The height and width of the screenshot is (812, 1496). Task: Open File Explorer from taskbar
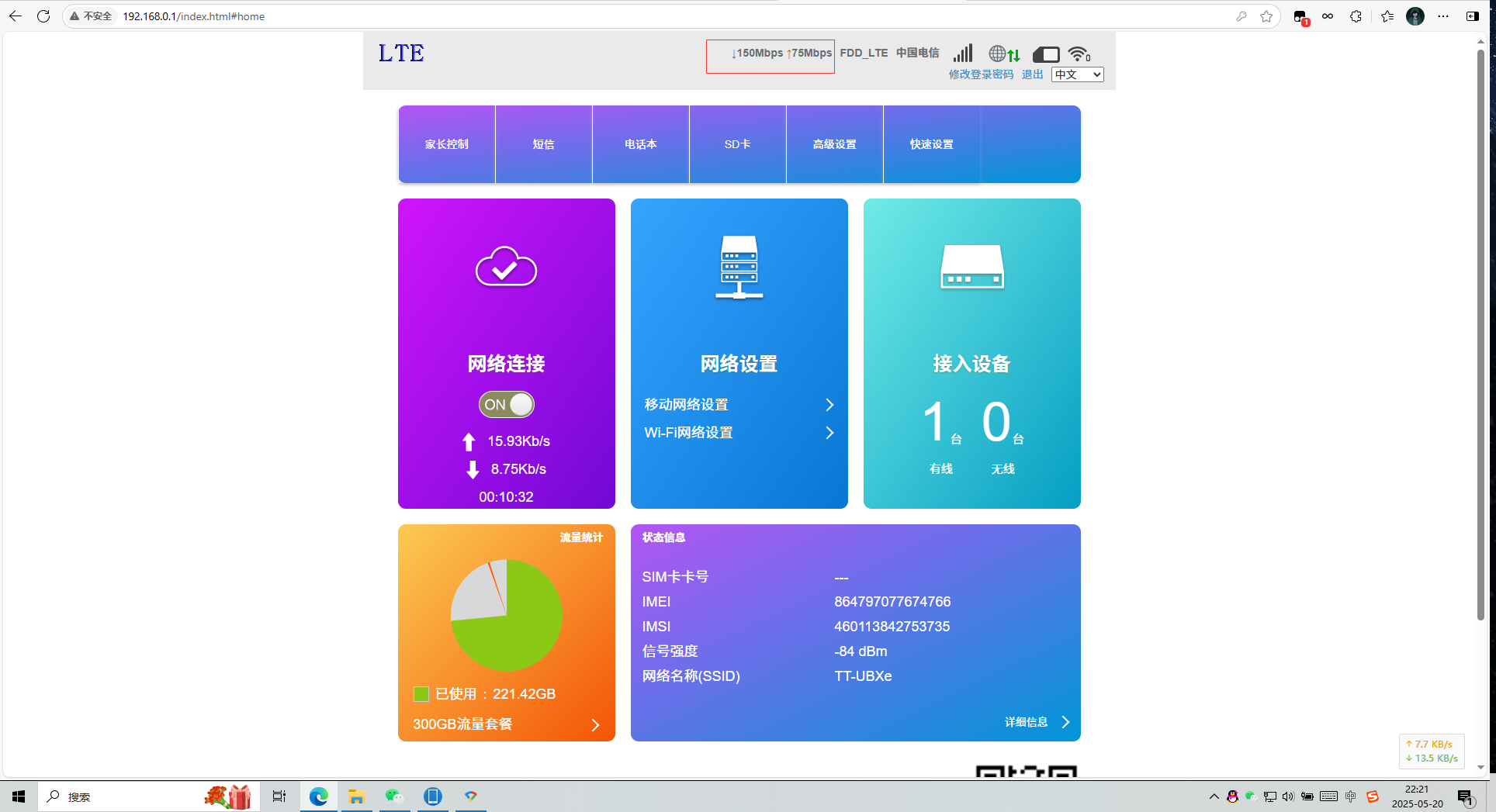click(356, 796)
